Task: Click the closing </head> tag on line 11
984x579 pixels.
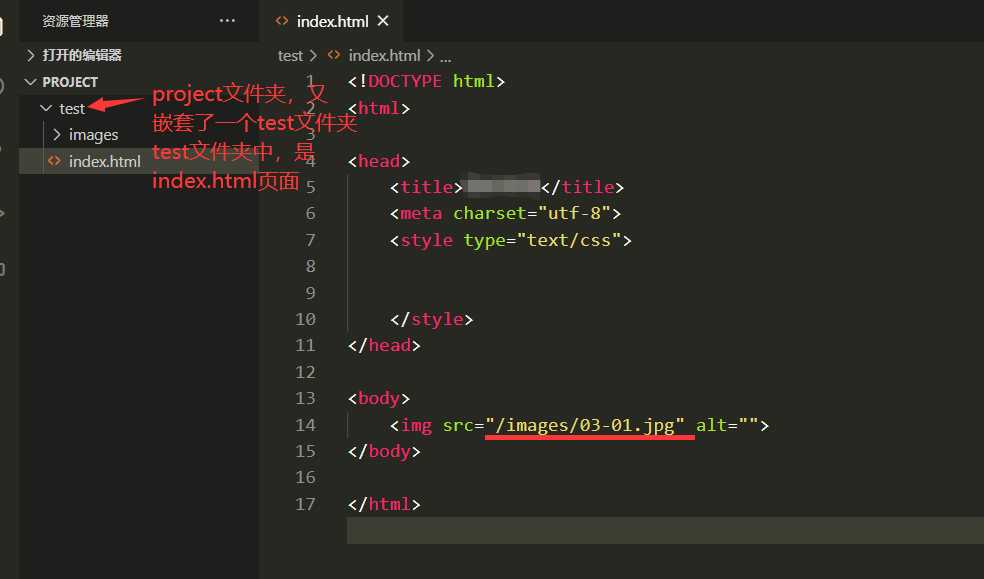Action: click(384, 345)
